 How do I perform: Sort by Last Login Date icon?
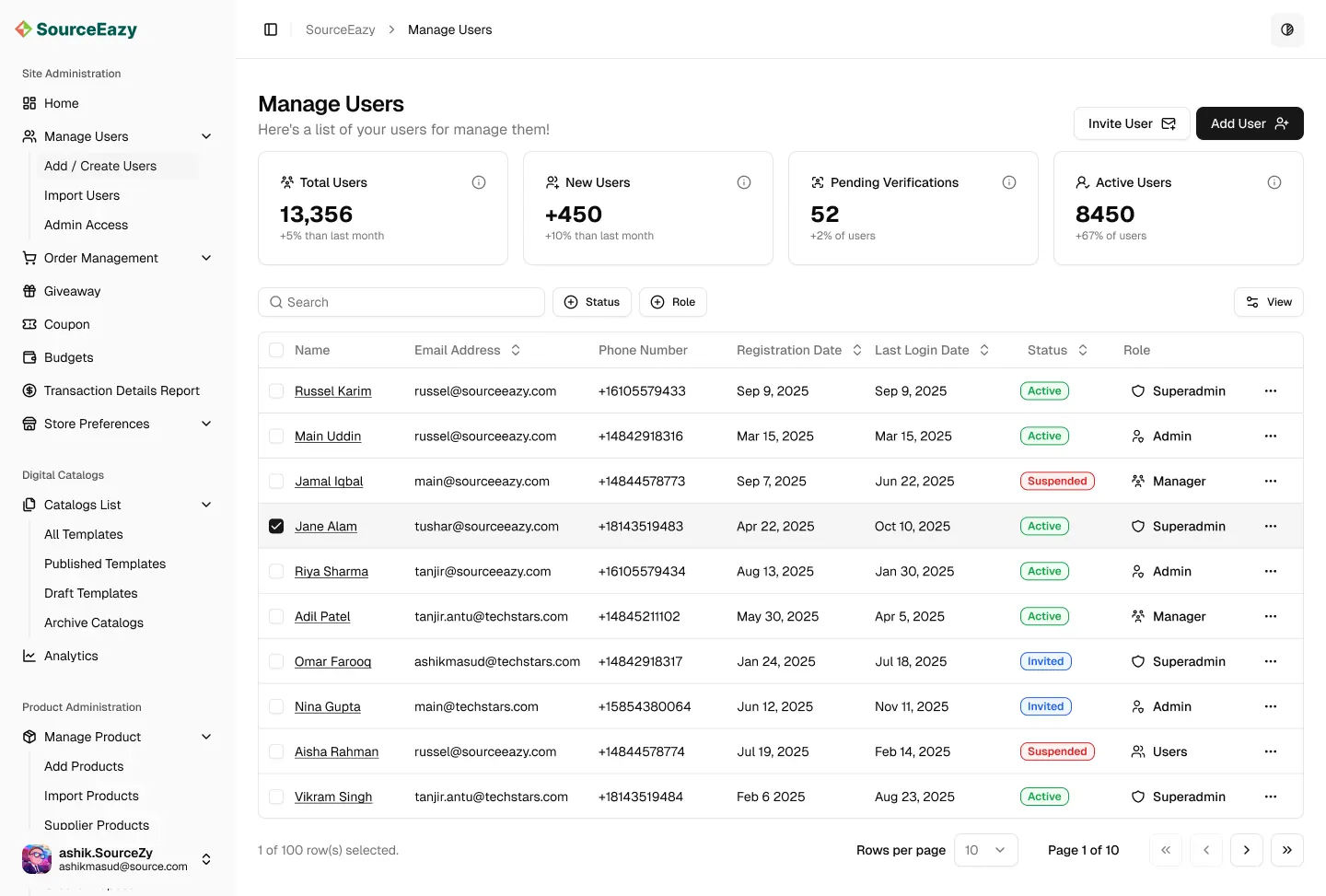984,350
